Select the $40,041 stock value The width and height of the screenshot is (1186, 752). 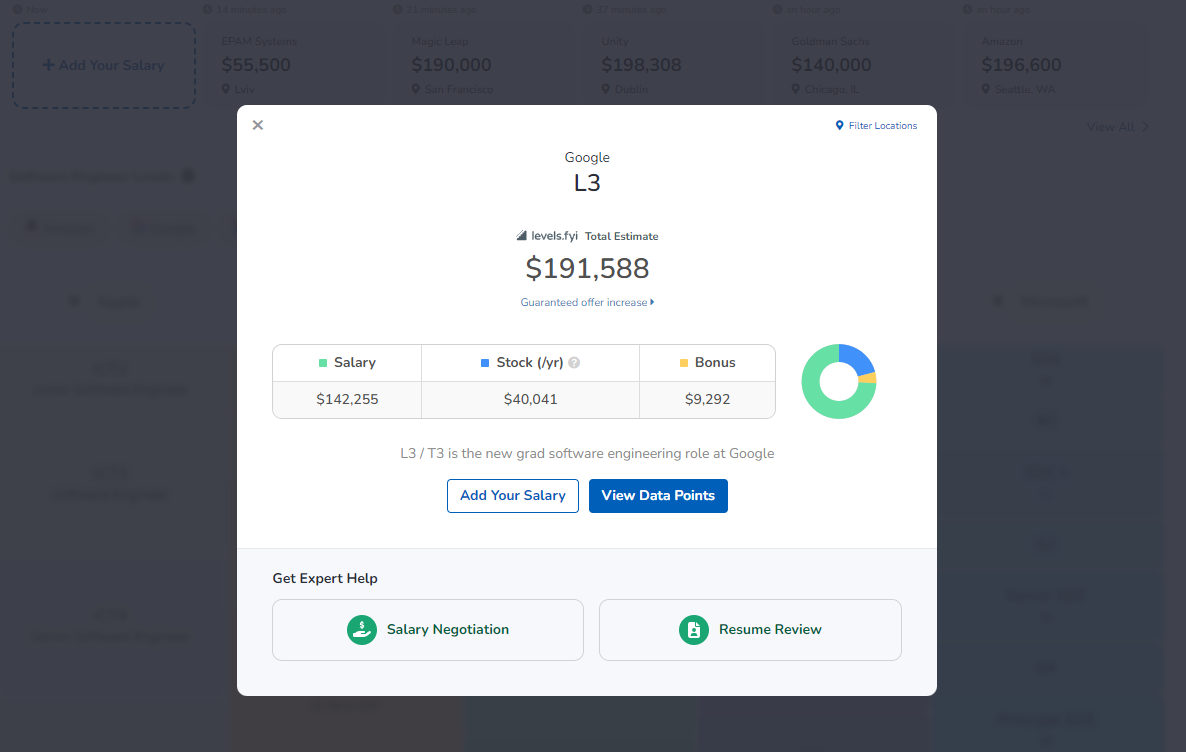(531, 399)
